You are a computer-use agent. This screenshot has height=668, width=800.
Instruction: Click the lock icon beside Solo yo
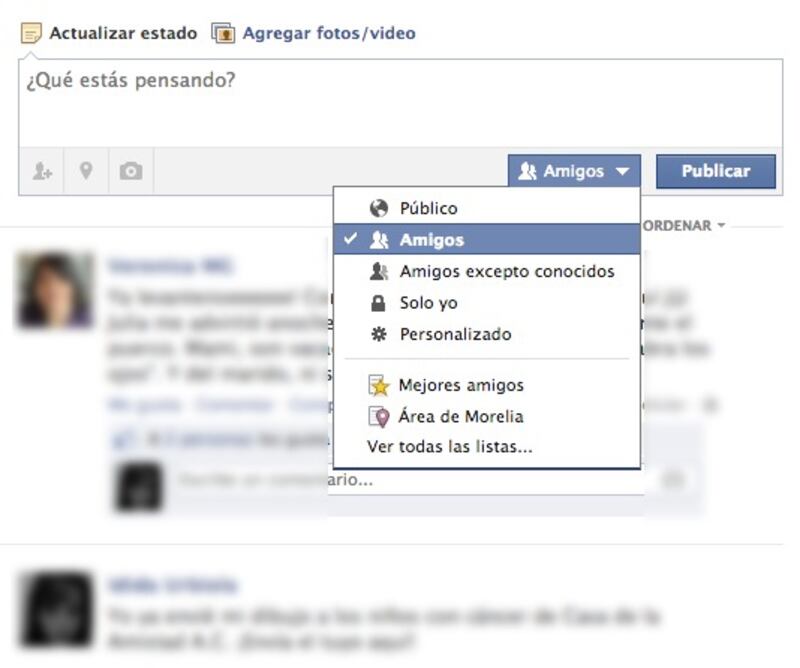point(378,303)
